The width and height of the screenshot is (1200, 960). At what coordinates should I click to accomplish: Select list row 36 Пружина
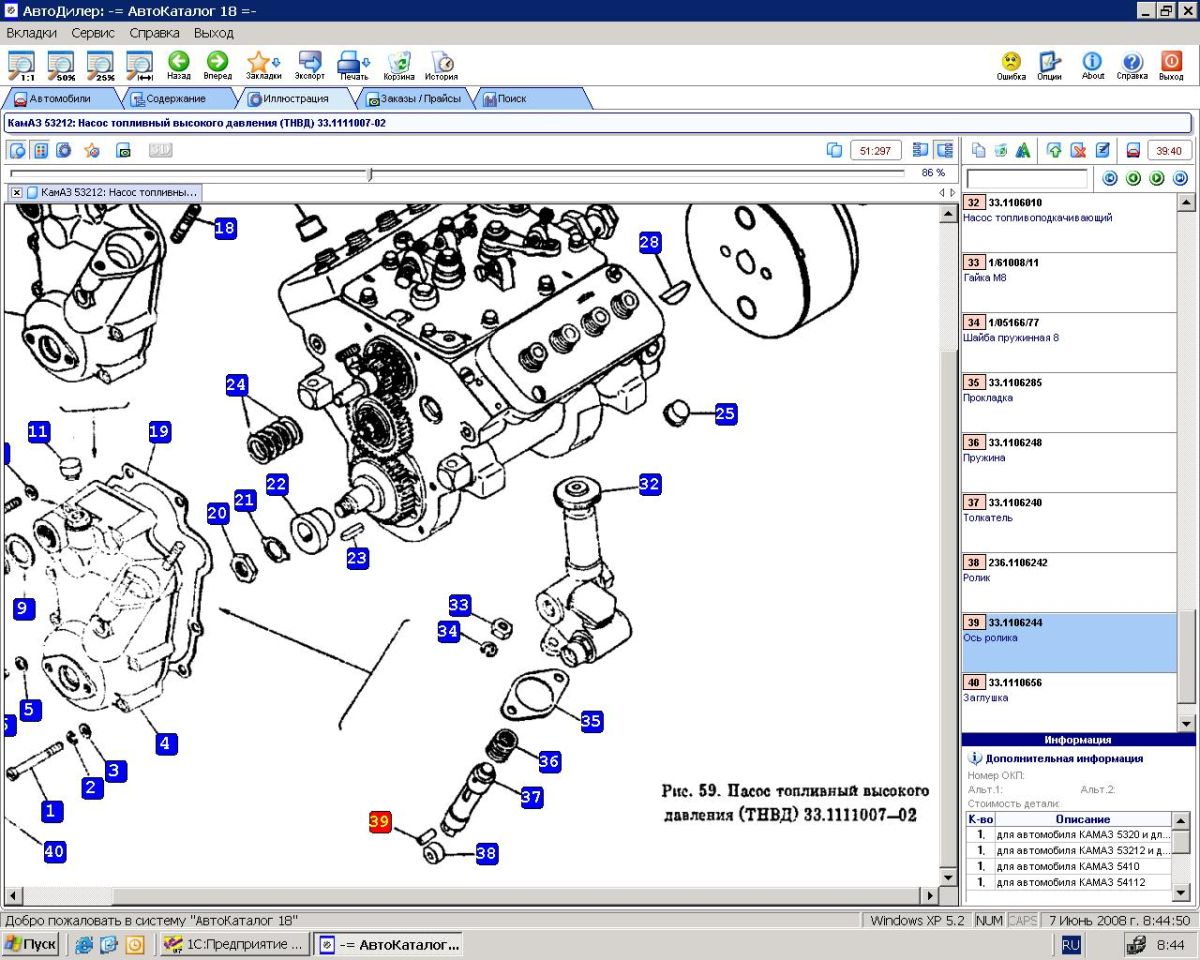pos(1068,463)
